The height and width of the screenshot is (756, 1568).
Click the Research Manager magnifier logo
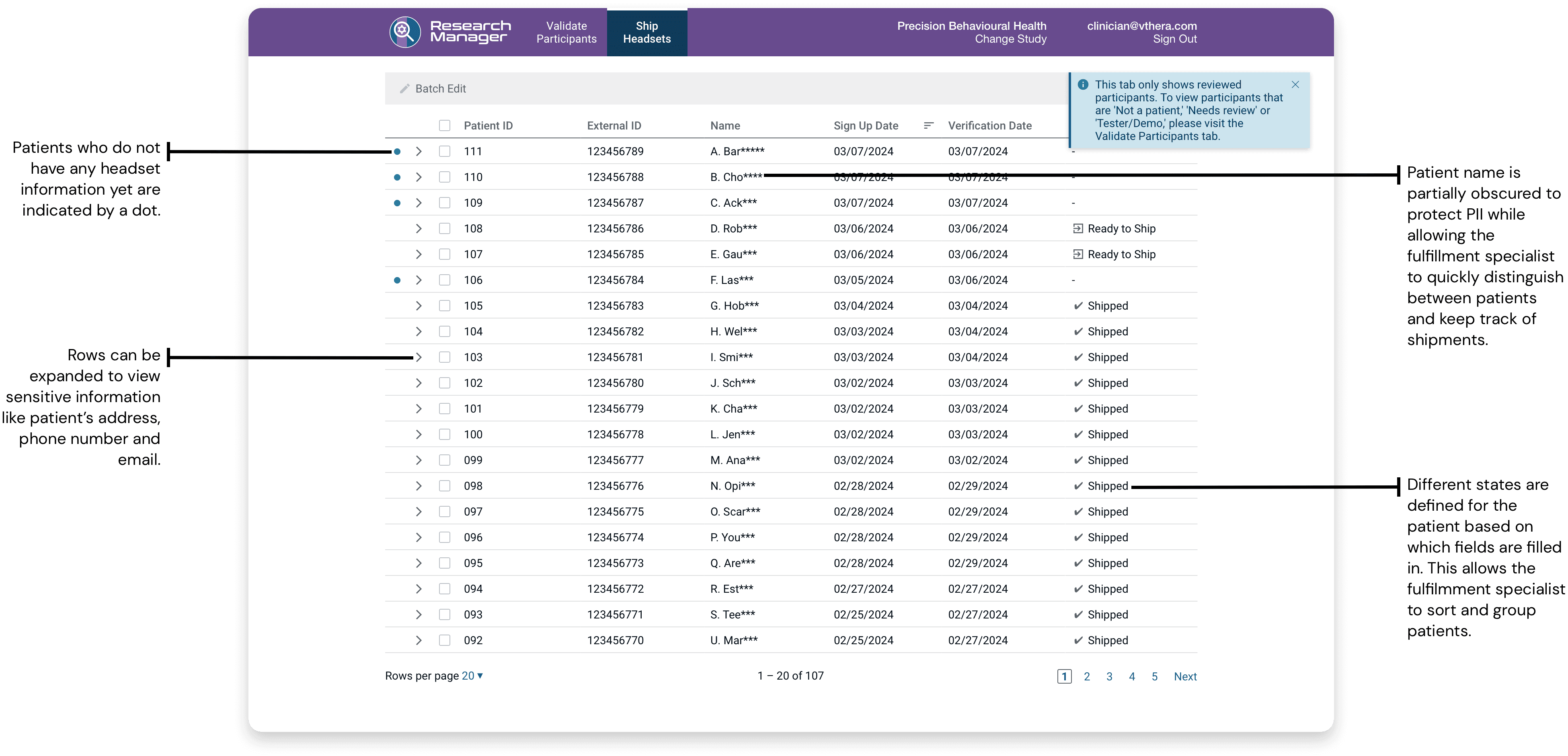click(x=405, y=32)
